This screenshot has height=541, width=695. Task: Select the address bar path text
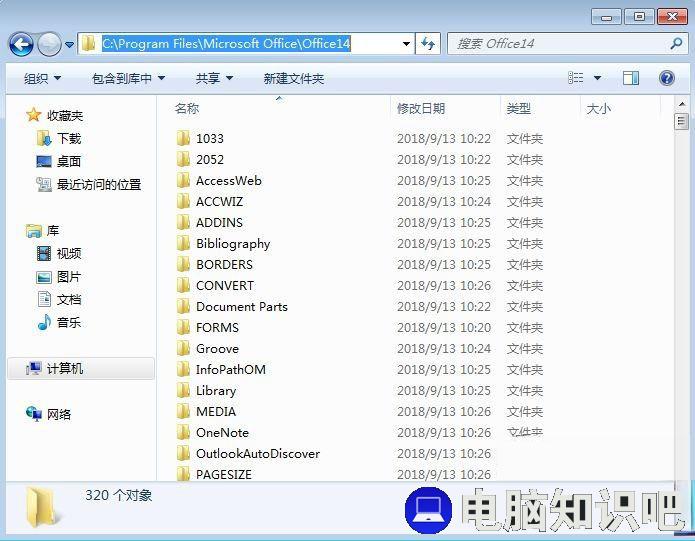[x=226, y=43]
